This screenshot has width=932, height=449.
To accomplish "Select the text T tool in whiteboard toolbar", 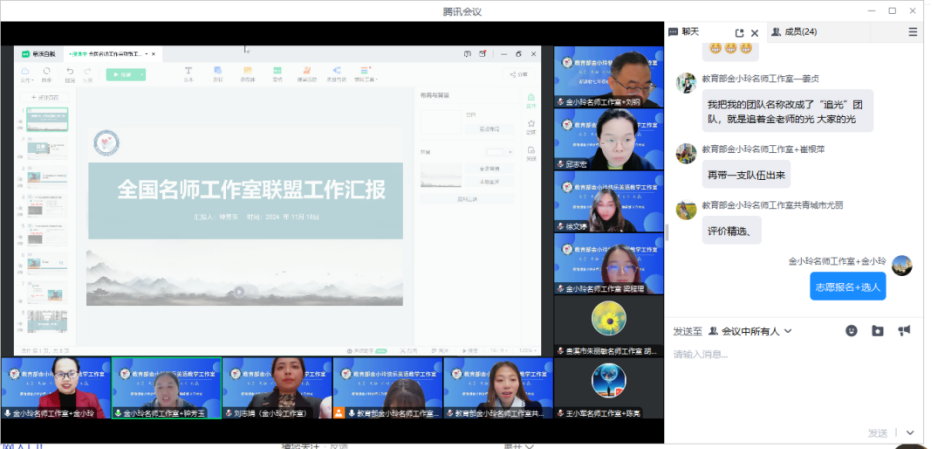I will pyautogui.click(x=188, y=74).
